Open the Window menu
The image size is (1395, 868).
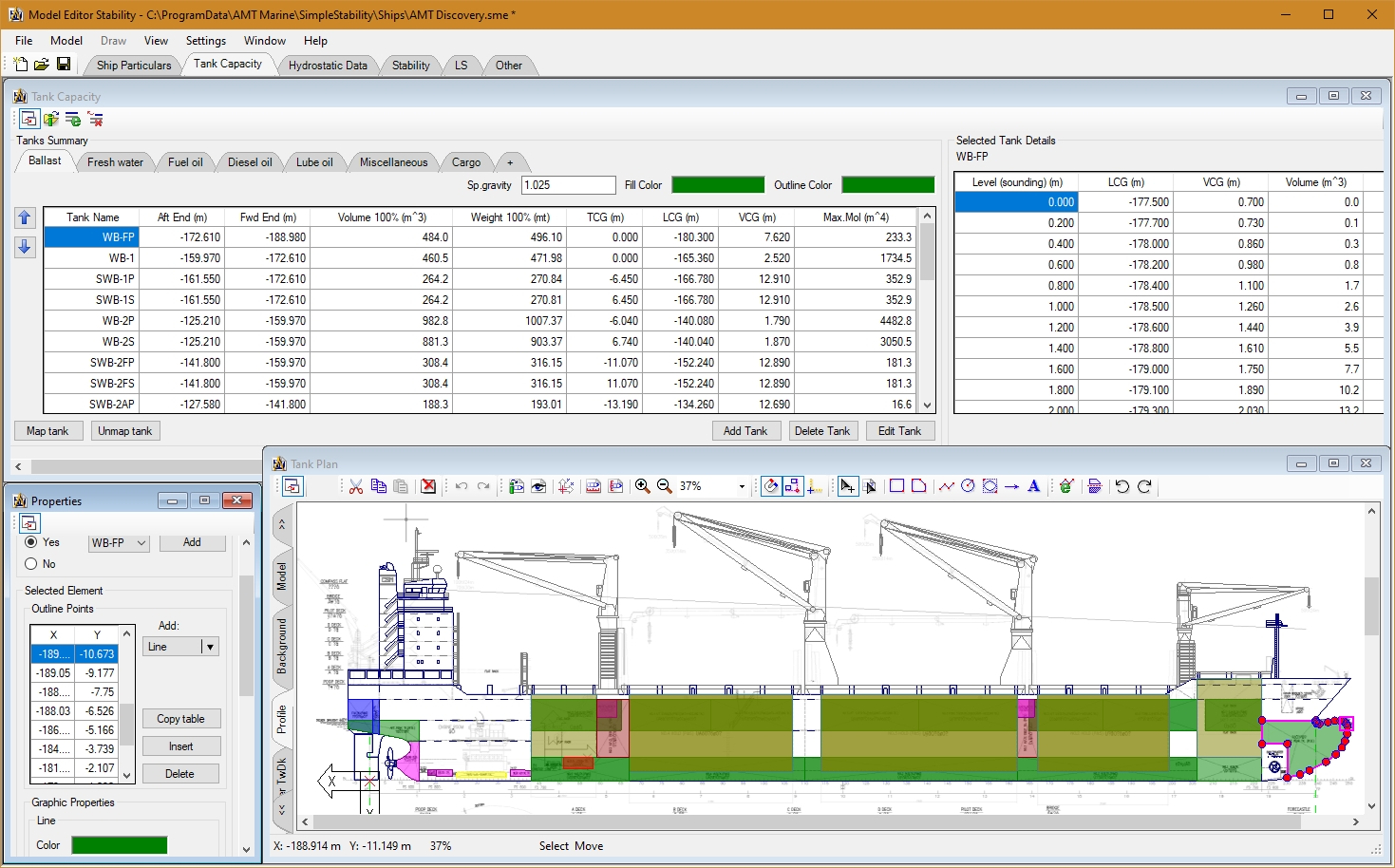click(x=265, y=41)
